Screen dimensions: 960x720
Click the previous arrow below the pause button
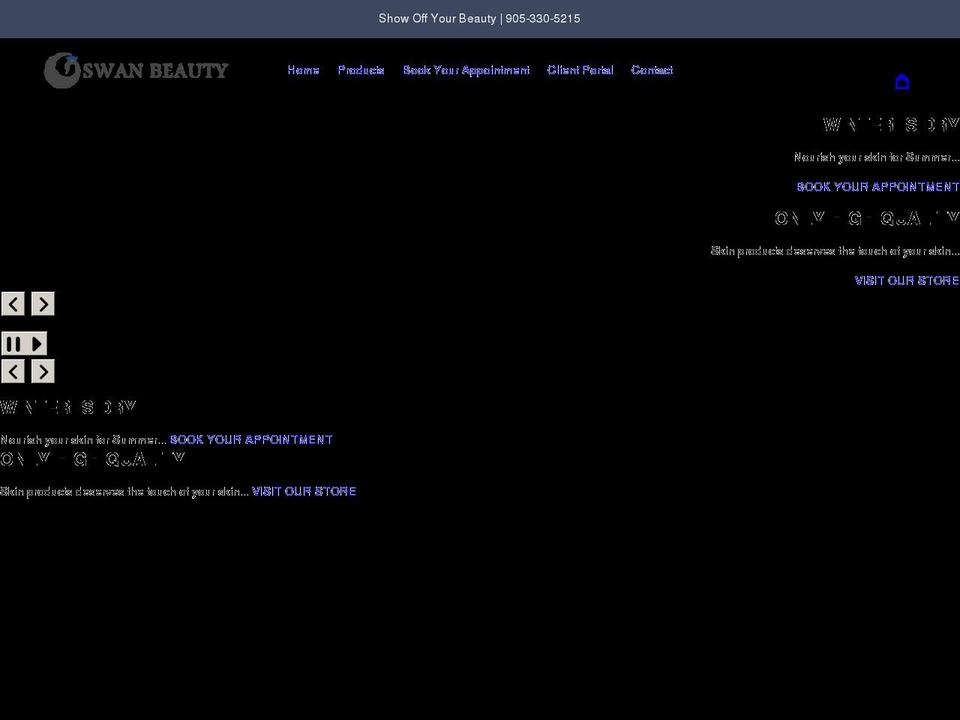13,372
